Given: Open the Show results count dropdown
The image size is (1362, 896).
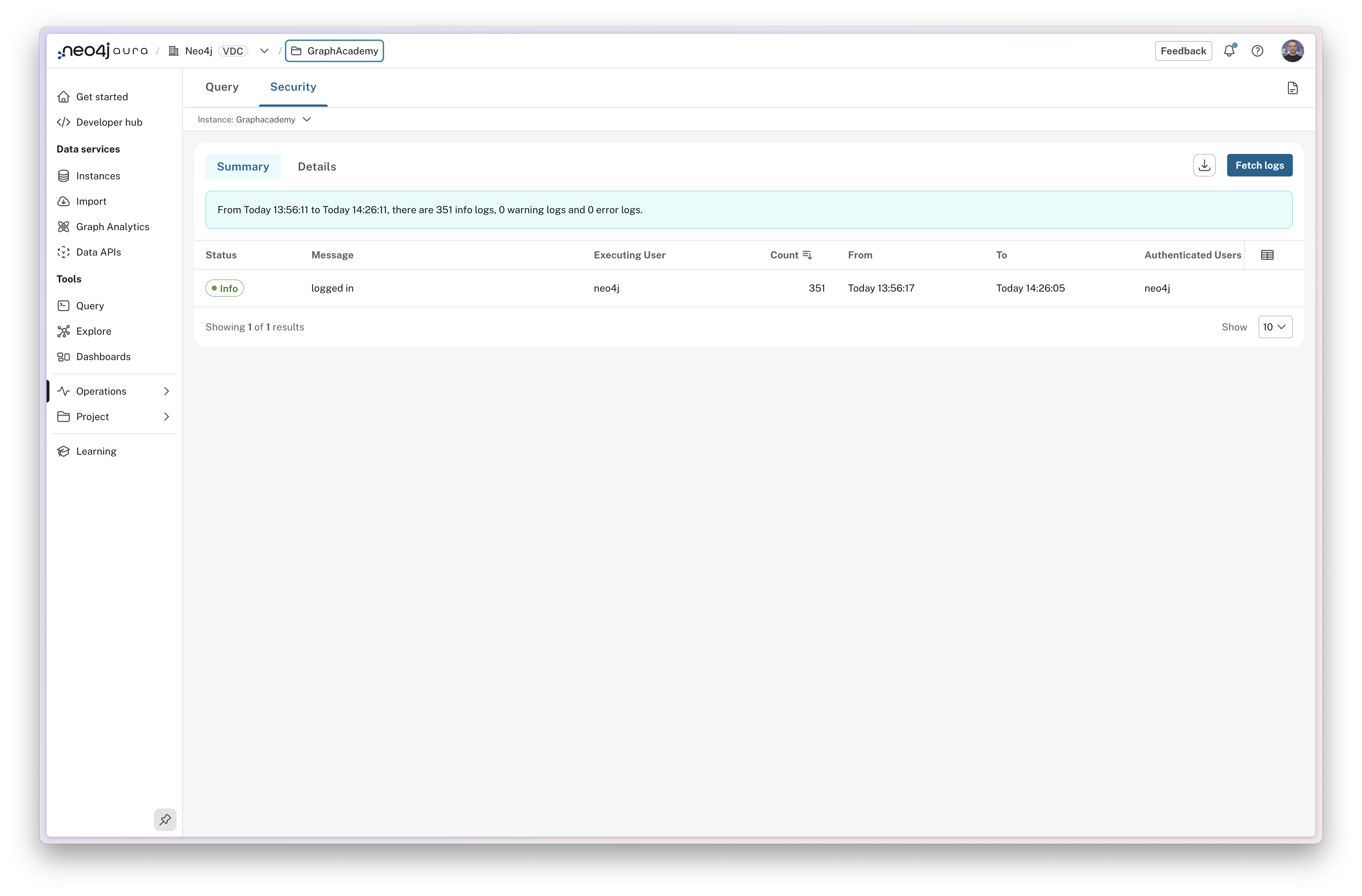Looking at the screenshot, I should coord(1275,327).
